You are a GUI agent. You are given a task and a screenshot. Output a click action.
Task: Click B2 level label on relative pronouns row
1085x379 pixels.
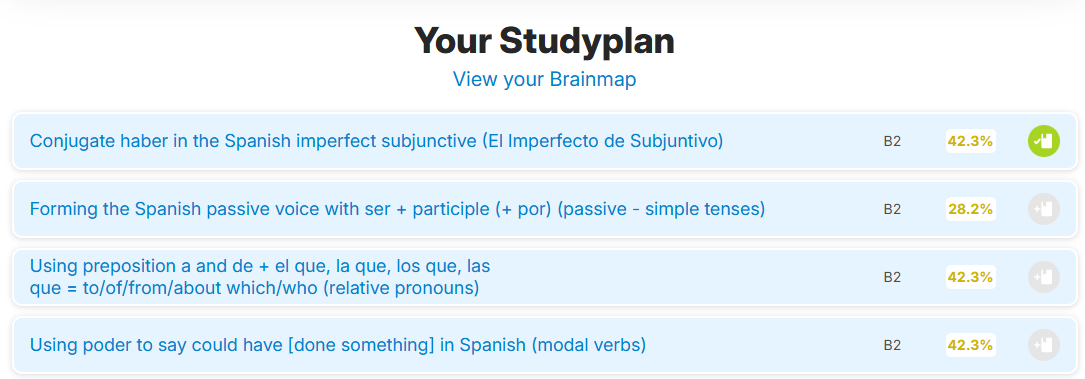(x=893, y=277)
